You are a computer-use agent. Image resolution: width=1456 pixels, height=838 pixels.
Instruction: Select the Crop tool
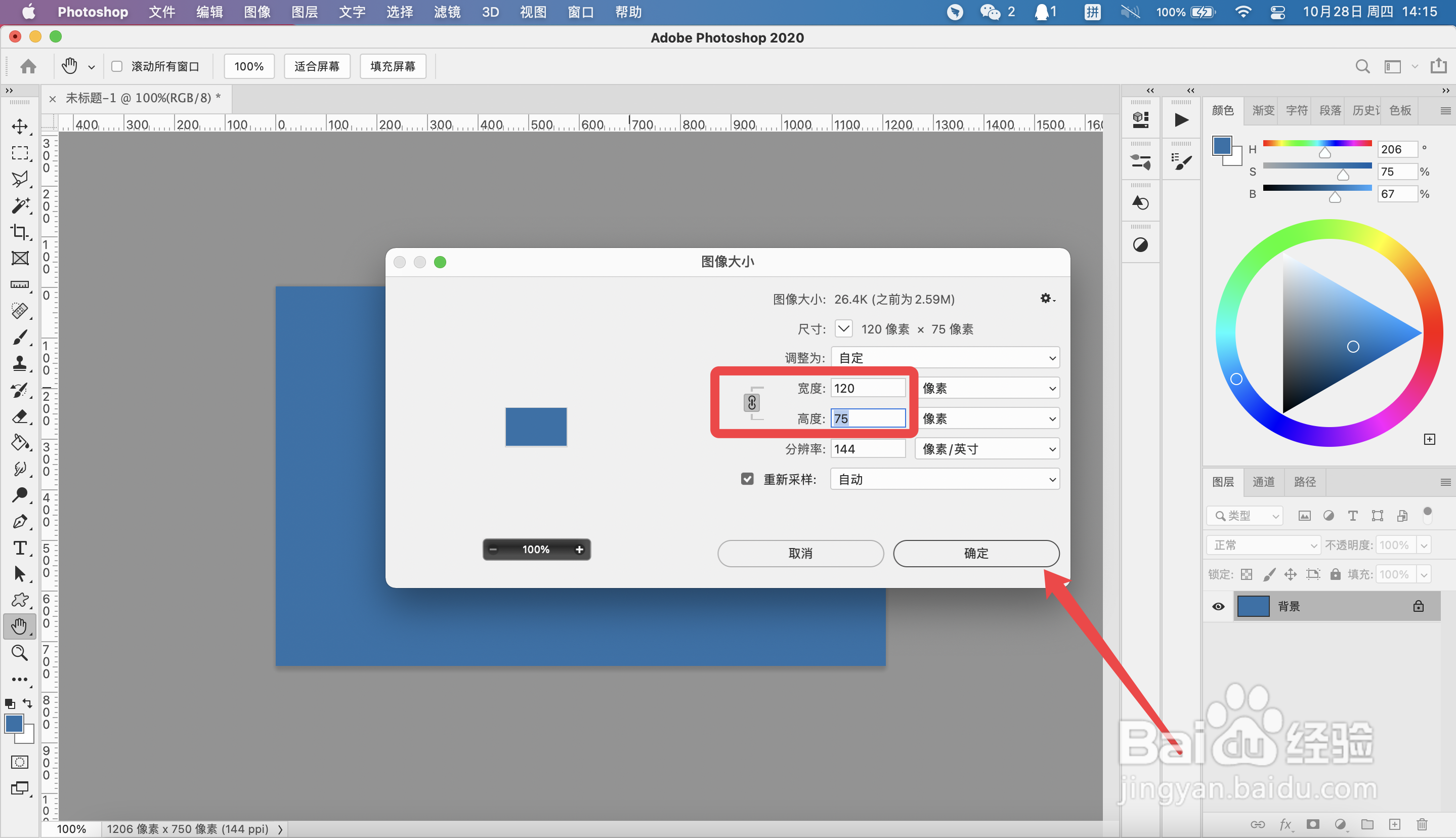[x=20, y=232]
